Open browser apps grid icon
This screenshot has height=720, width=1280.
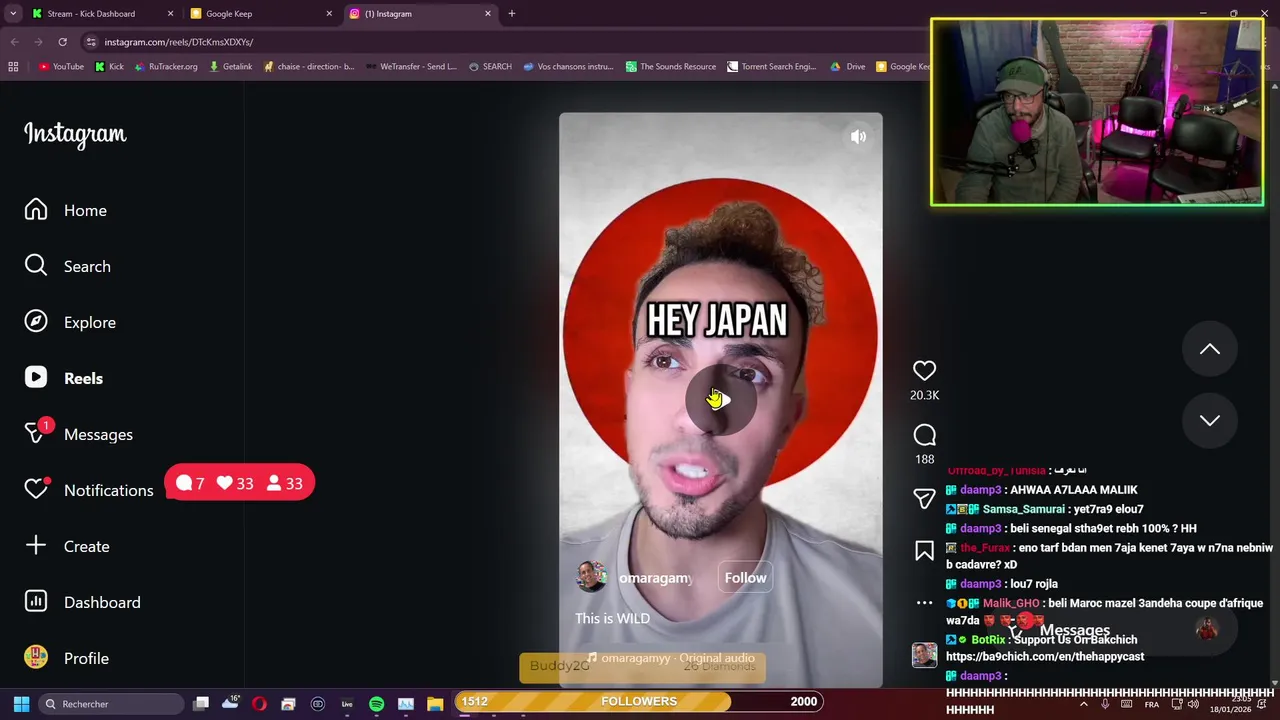[x=13, y=67]
